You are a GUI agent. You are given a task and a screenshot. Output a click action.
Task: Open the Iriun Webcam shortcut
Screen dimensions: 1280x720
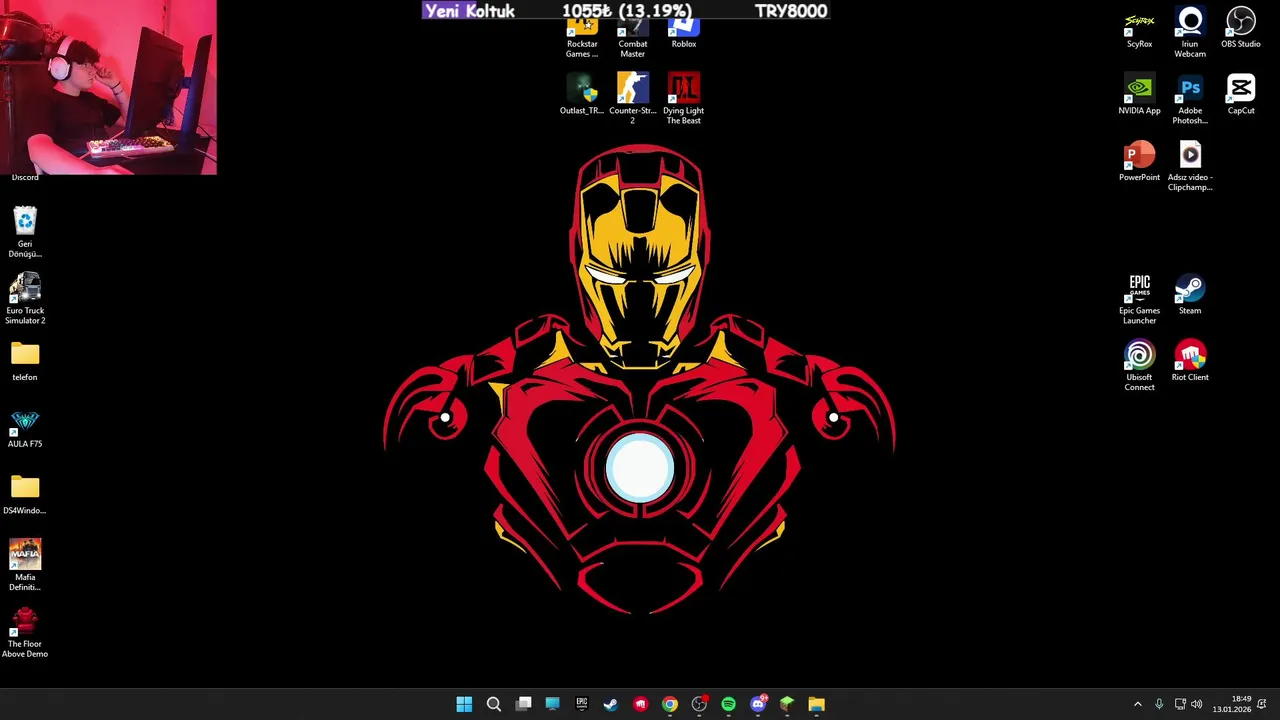click(1190, 32)
